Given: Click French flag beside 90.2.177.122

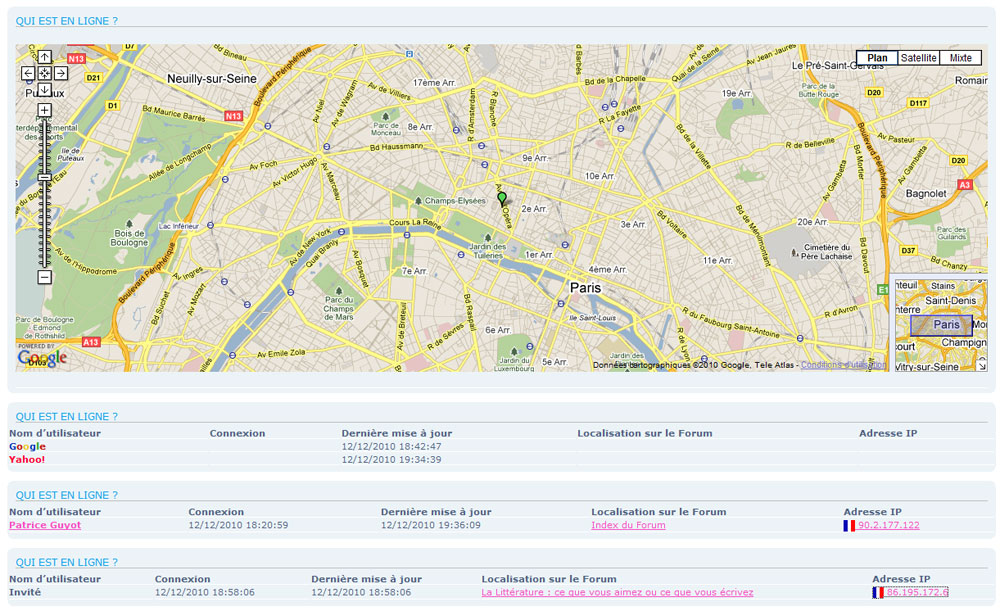Looking at the screenshot, I should (849, 526).
